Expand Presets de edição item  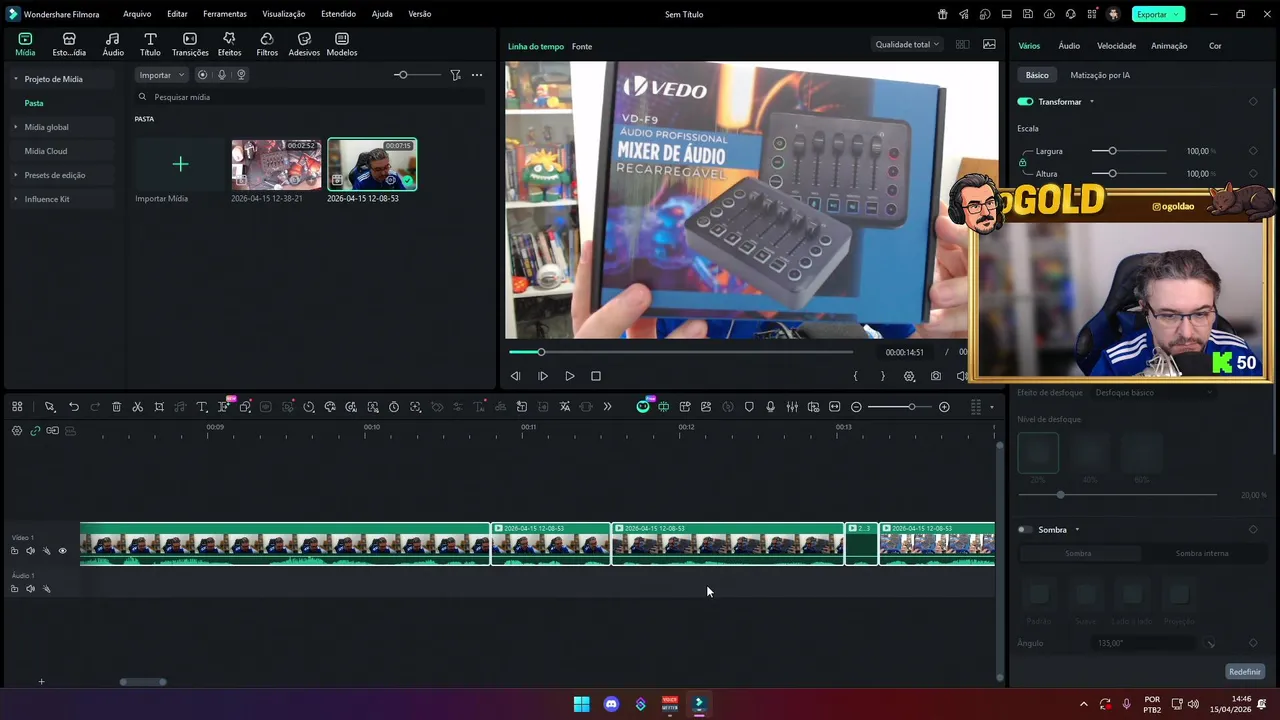click(15, 175)
